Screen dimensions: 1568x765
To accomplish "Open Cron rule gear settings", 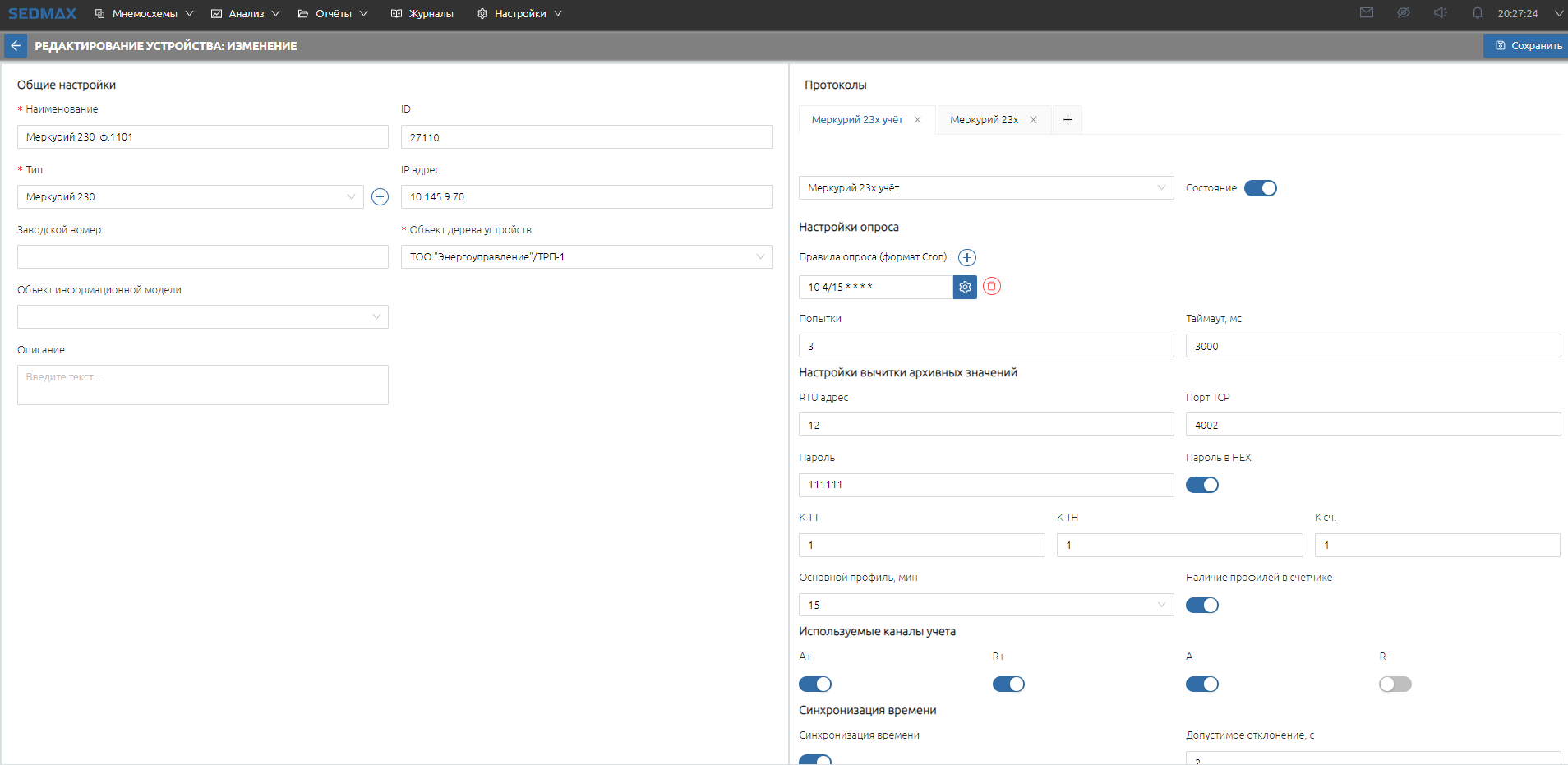I will coord(965,288).
